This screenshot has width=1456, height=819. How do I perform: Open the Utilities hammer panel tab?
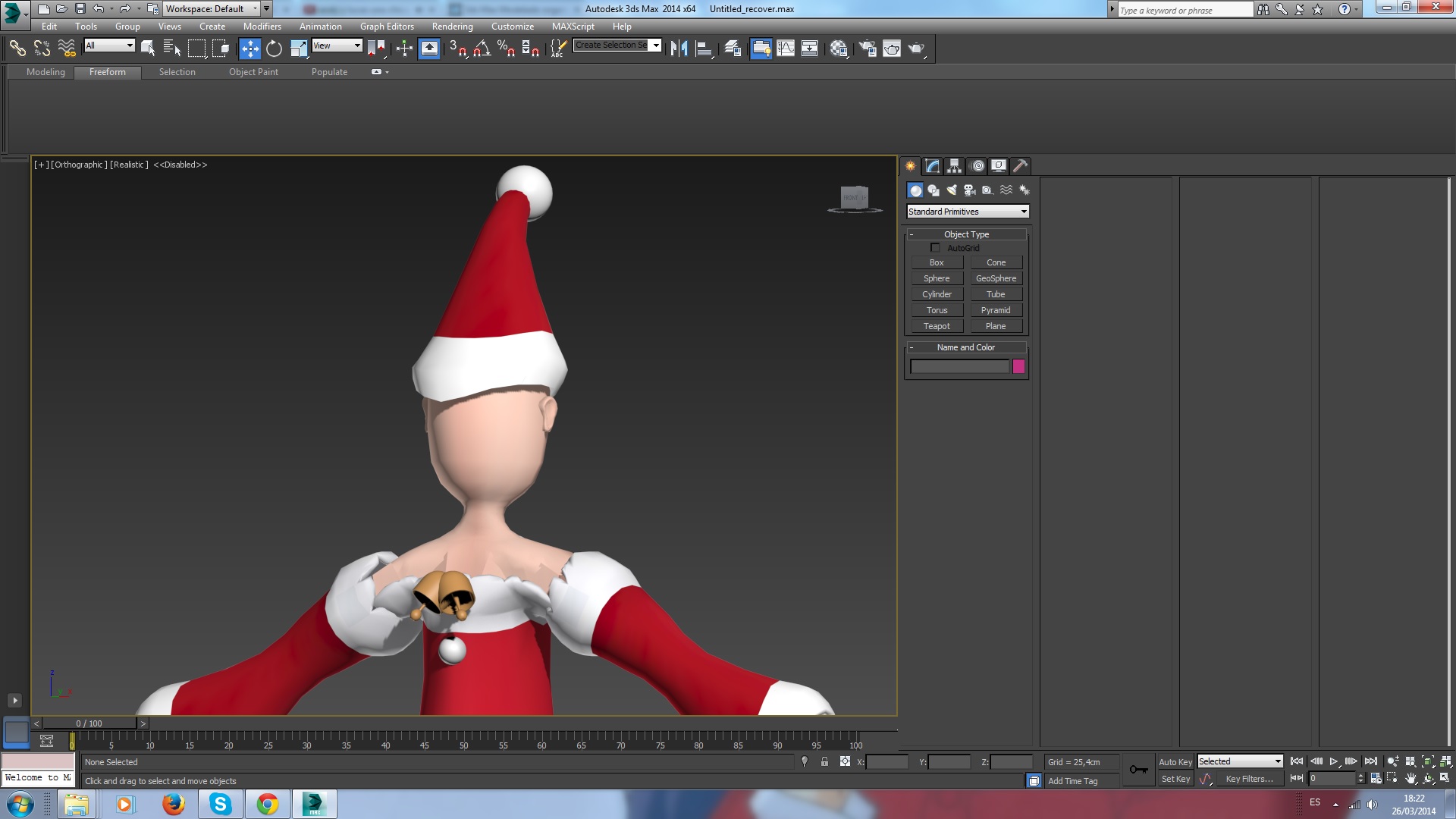point(1021,166)
